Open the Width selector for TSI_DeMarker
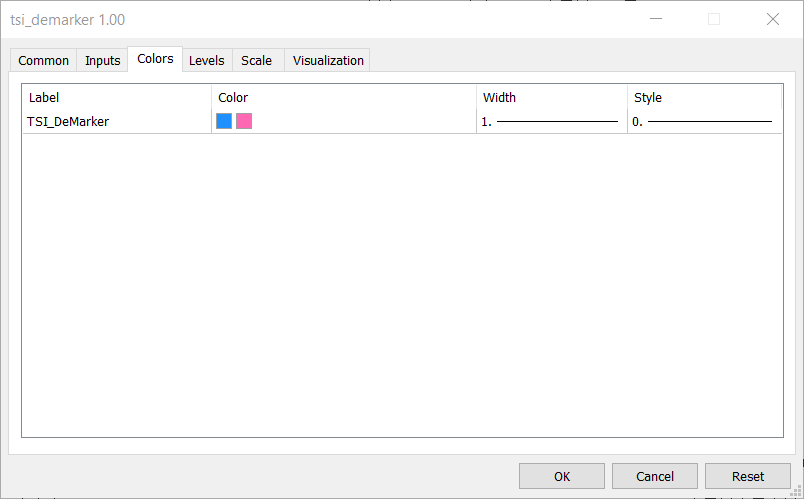Viewport: 804px width, 499px height. (552, 122)
